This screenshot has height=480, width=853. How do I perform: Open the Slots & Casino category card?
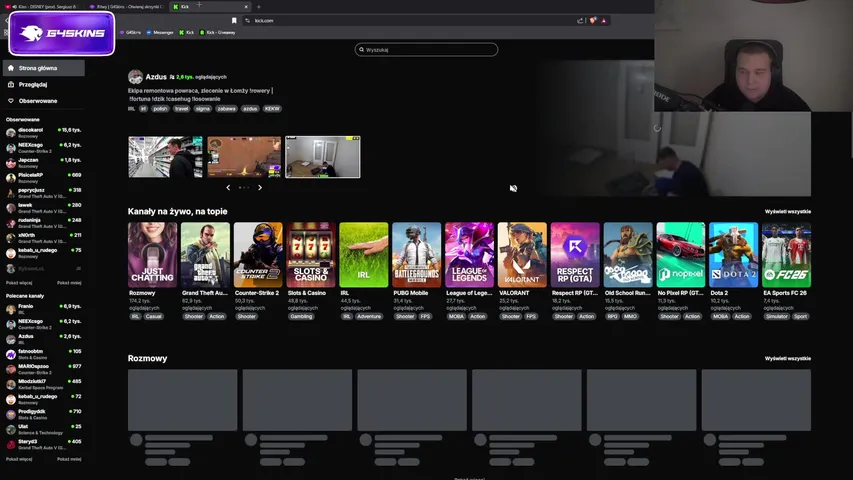(311, 255)
